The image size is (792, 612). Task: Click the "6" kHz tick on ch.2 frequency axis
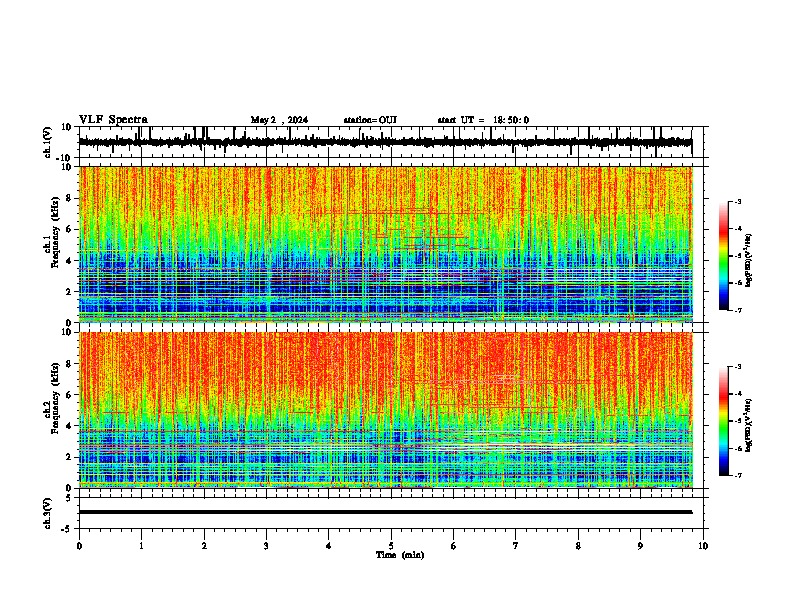70,395
